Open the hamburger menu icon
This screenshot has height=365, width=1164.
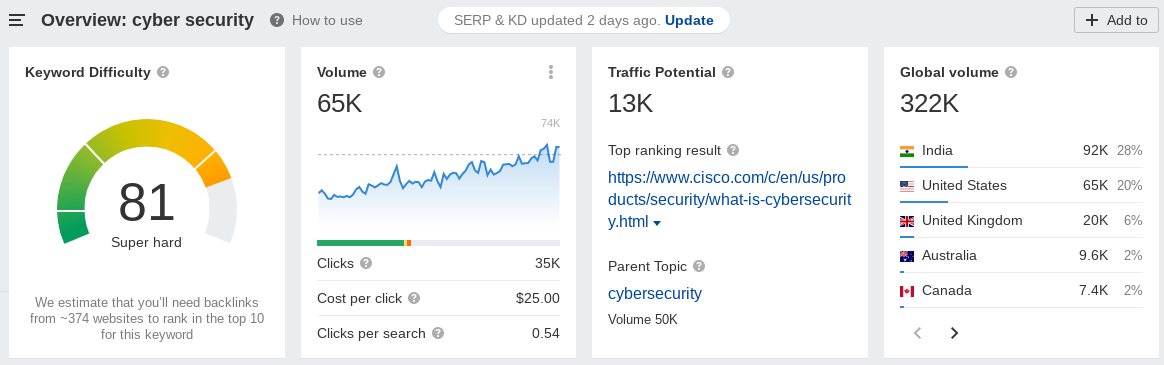click(x=16, y=20)
